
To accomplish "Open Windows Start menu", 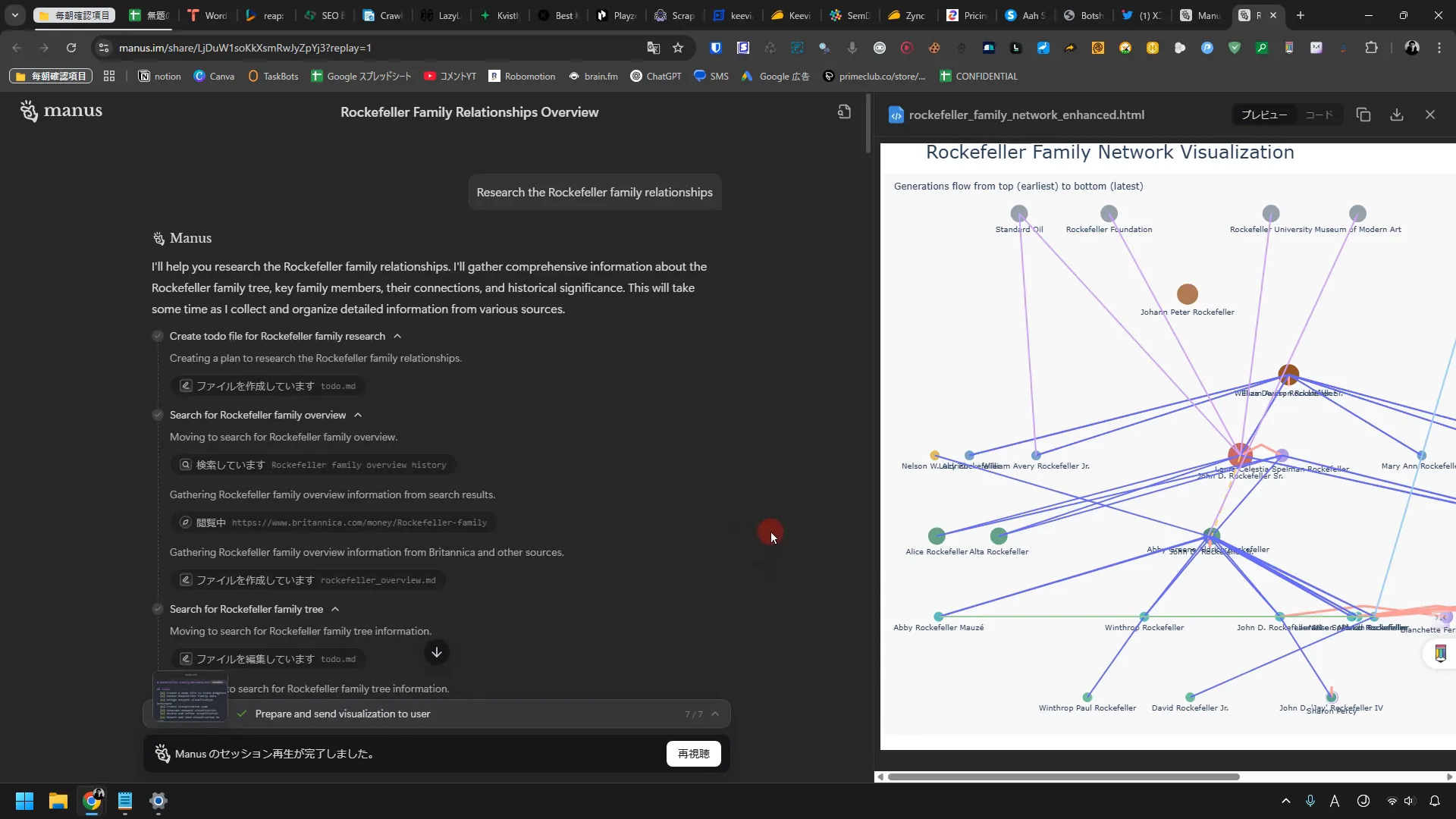I will tap(25, 801).
